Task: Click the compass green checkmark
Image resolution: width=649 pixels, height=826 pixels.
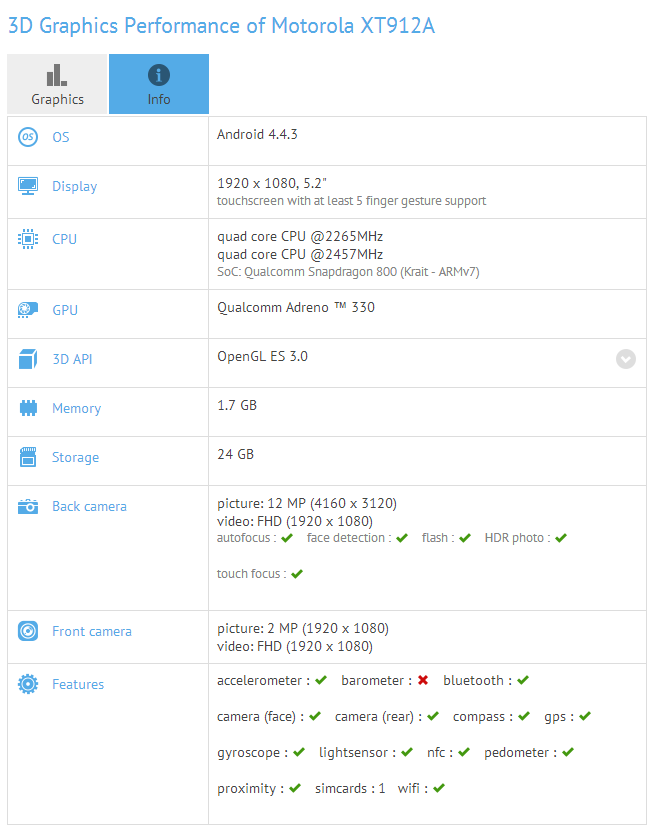Action: [x=524, y=716]
